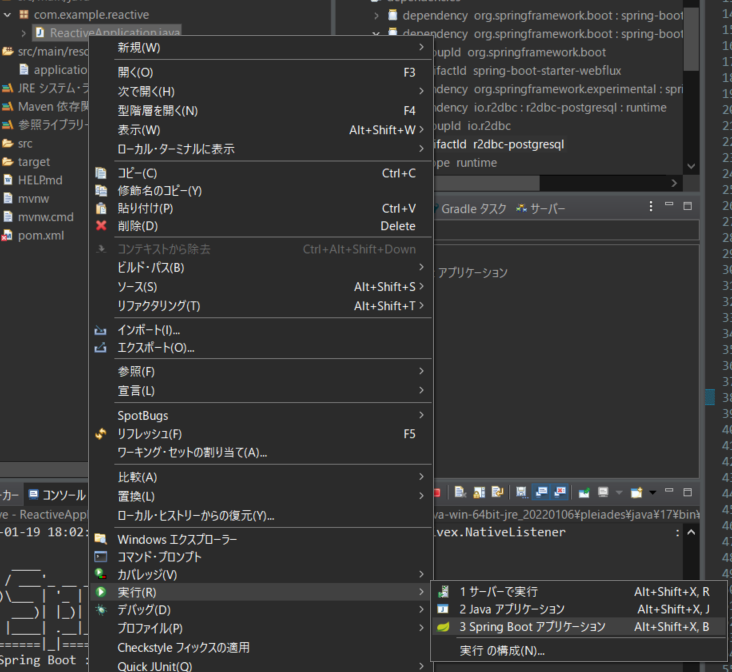Choose 修飾名のコピー (copy qualified name)
Viewport: 732px width, 672px height.
click(260, 191)
